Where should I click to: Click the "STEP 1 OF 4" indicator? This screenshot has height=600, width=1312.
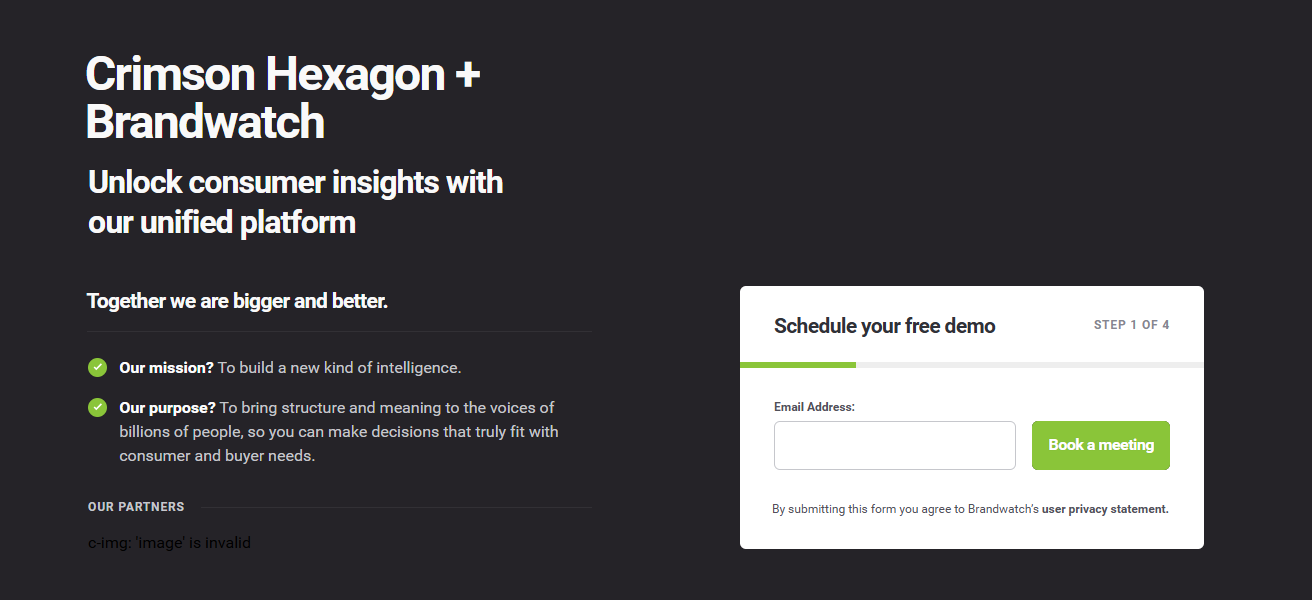tap(1131, 325)
